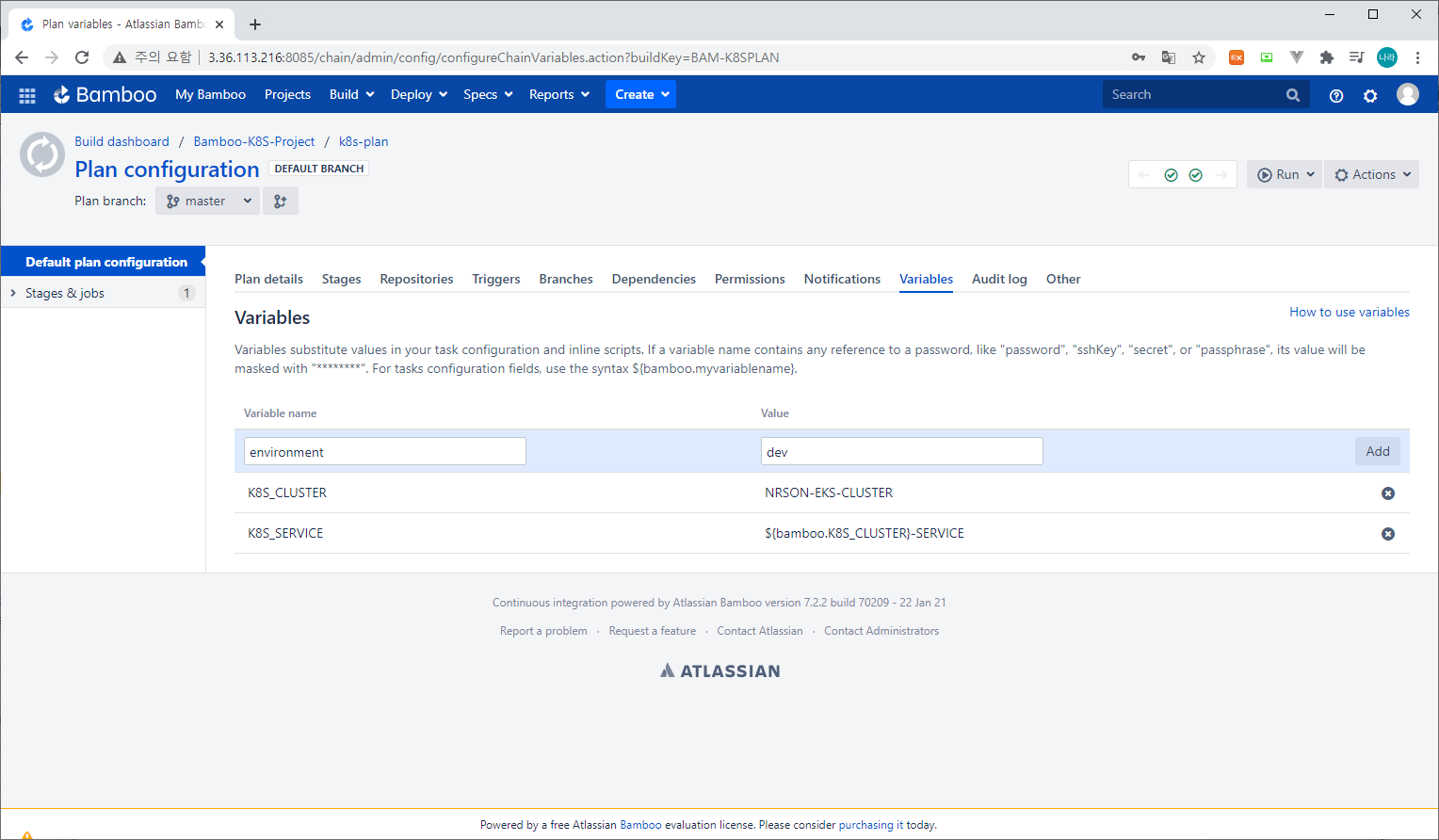This screenshot has height=840, width=1439.
Task: Focus the Variable name input field
Action: [385, 451]
